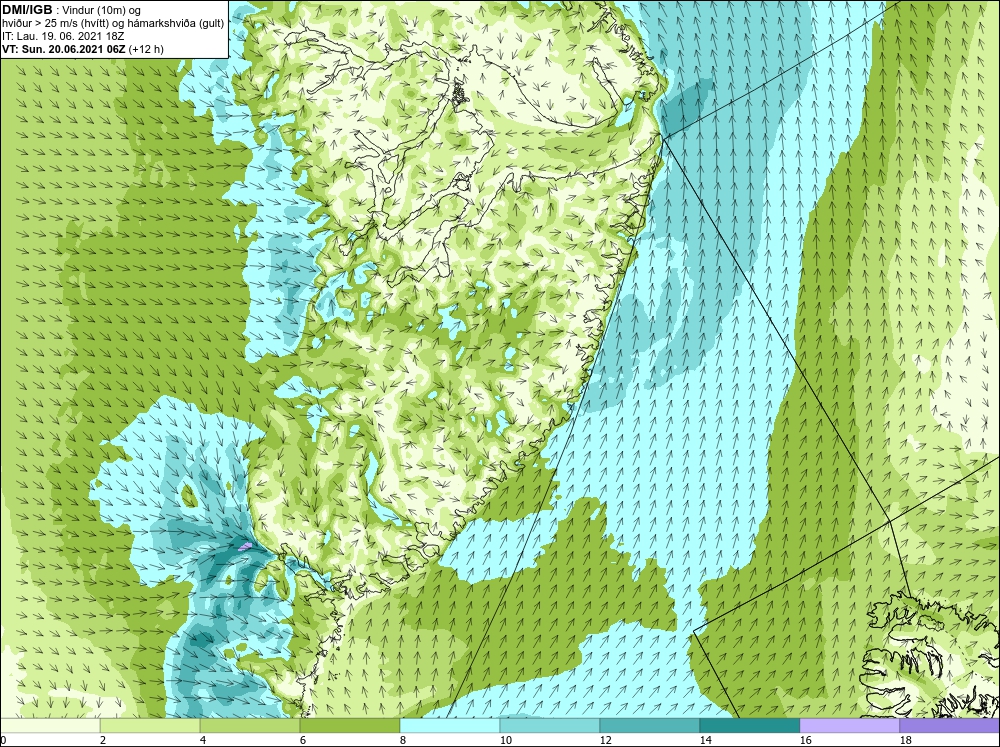This screenshot has height=747, width=1000.
Task: Click the 'VT: Sun. 20.06.2021 06Z' valid time
Action: [x=64, y=48]
